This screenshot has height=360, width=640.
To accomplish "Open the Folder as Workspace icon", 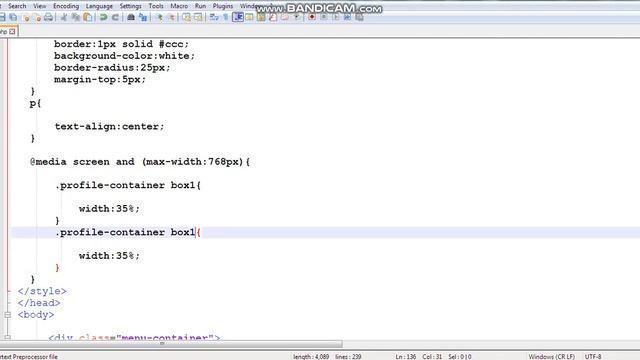I will pyautogui.click(x=284, y=17).
